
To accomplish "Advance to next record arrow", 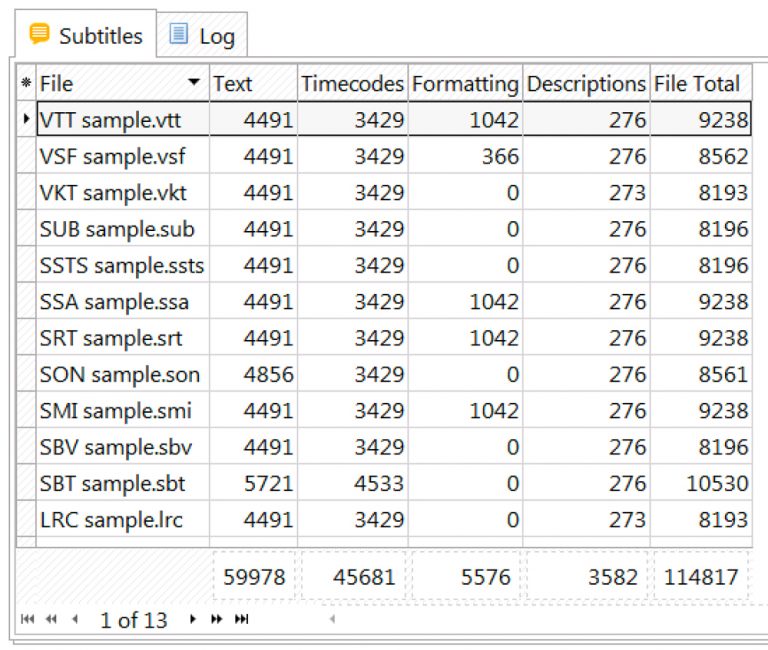I will click(x=193, y=620).
